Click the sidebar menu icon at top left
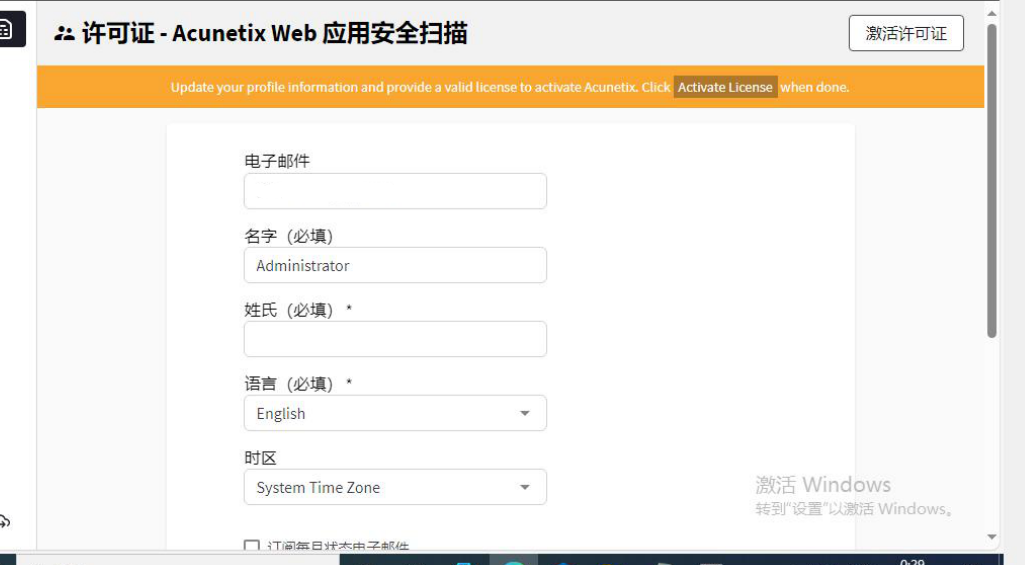 click(x=6, y=30)
